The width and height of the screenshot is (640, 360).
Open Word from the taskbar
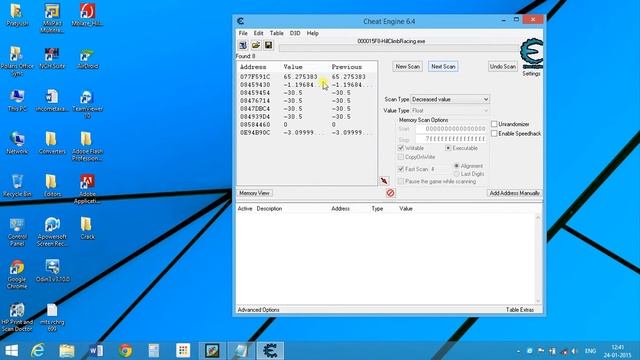pyautogui.click(x=96, y=351)
